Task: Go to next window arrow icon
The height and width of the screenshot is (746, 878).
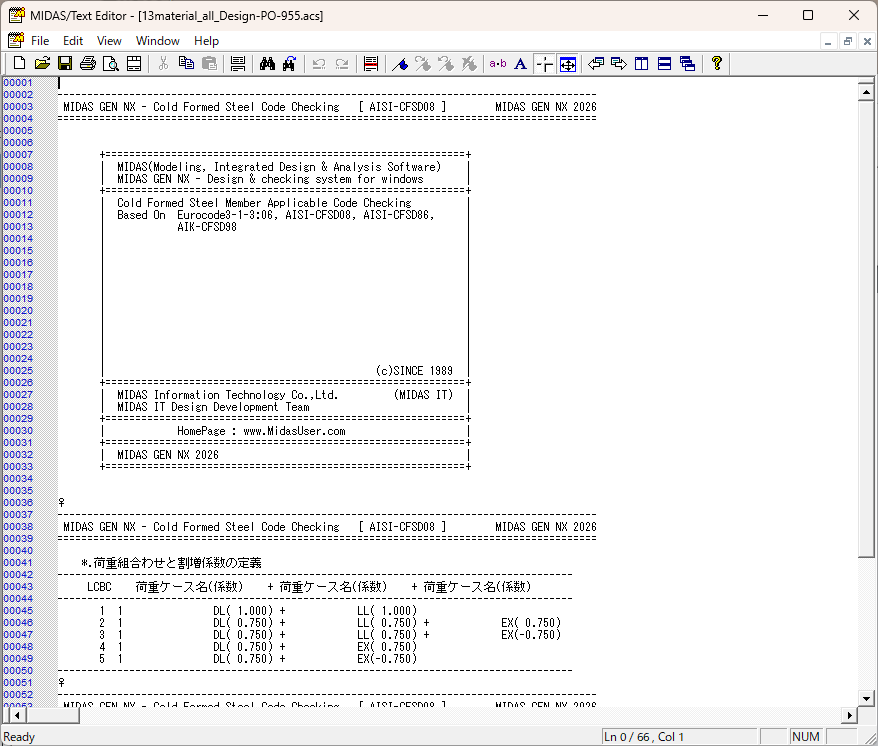Action: coord(619,64)
